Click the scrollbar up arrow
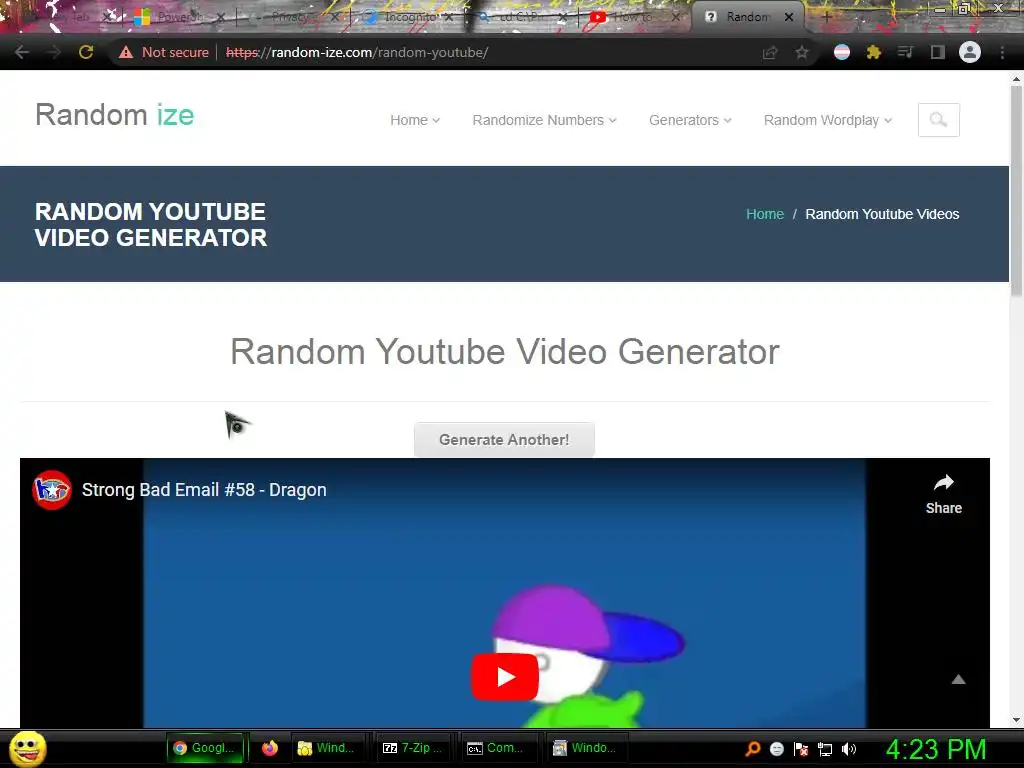The height and width of the screenshot is (768, 1024). 1016,78
